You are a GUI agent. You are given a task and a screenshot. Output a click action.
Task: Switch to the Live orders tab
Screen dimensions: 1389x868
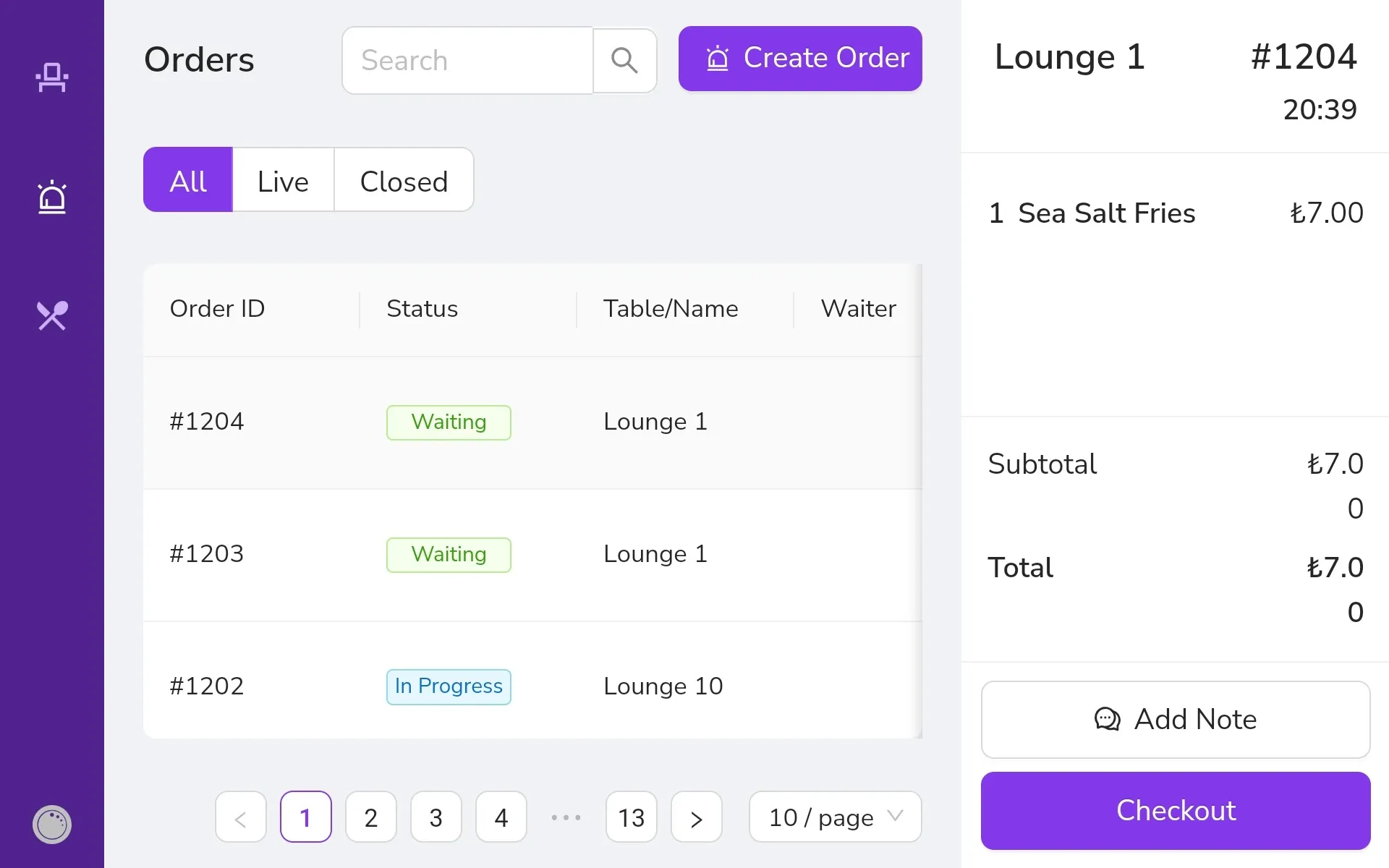point(283,179)
